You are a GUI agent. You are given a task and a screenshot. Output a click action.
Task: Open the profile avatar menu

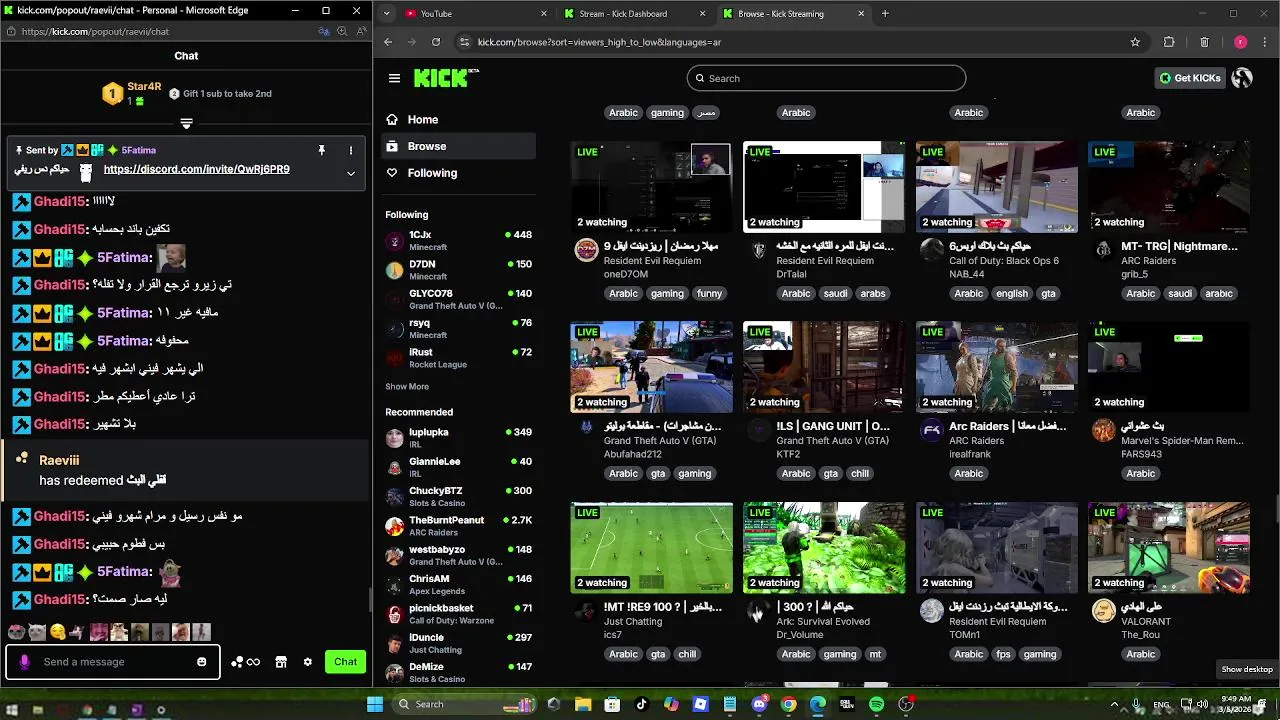tap(1242, 78)
